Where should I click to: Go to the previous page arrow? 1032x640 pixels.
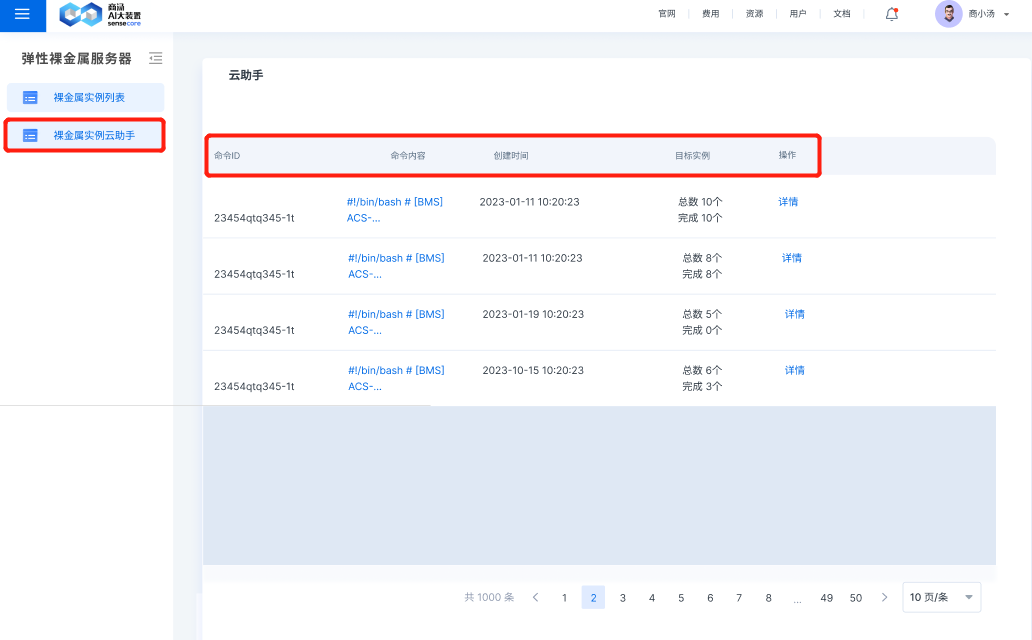click(535, 597)
